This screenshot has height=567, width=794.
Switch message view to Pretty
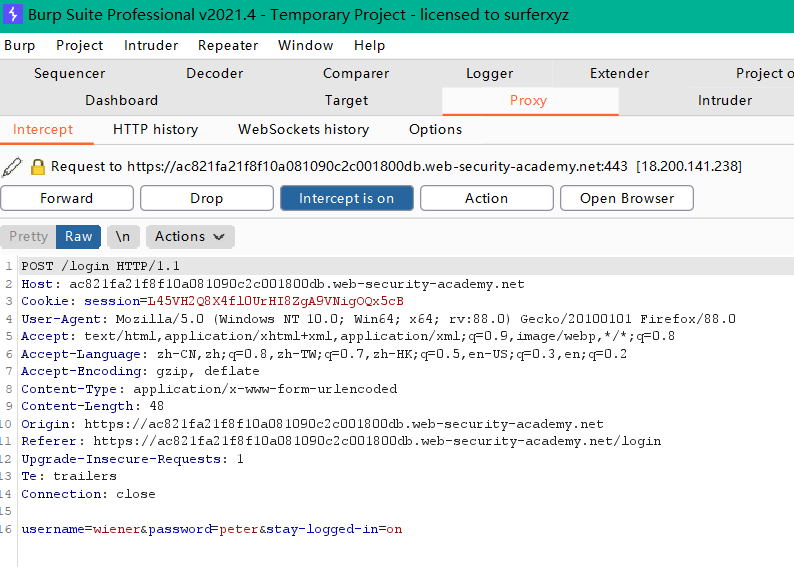(28, 236)
